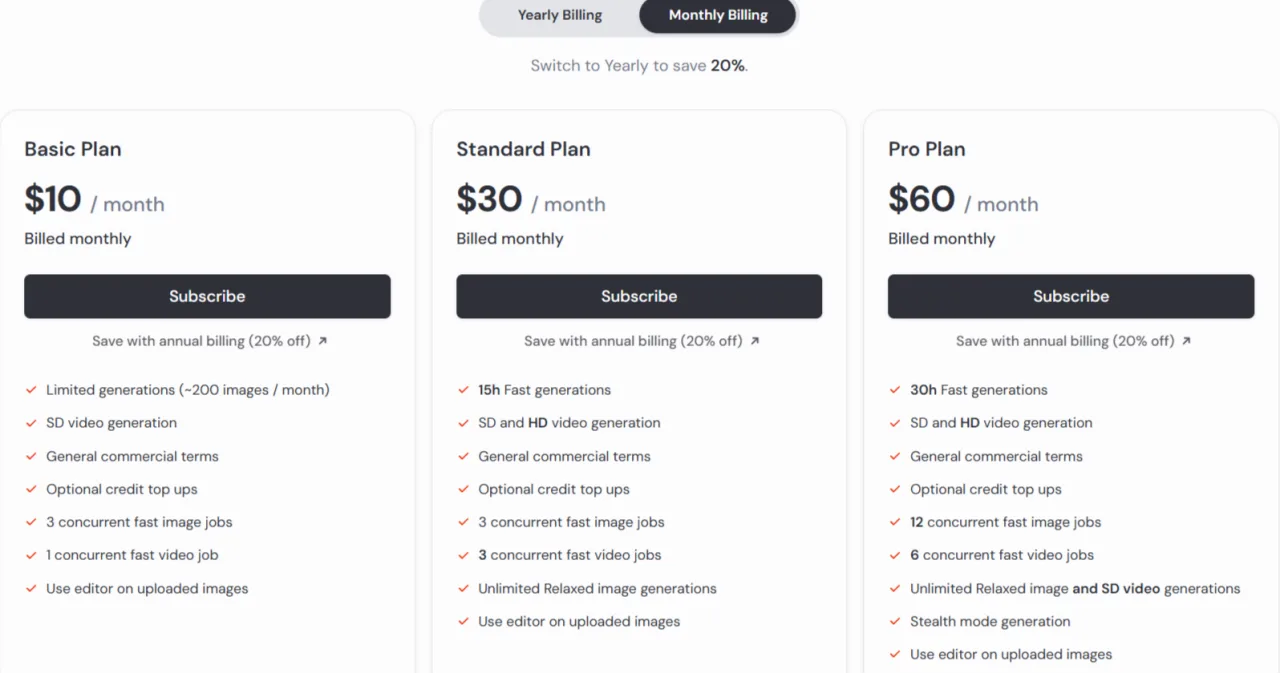The height and width of the screenshot is (673, 1280).
Task: Click the arrow icon beside Pro annual billing
Action: pos(1187,341)
